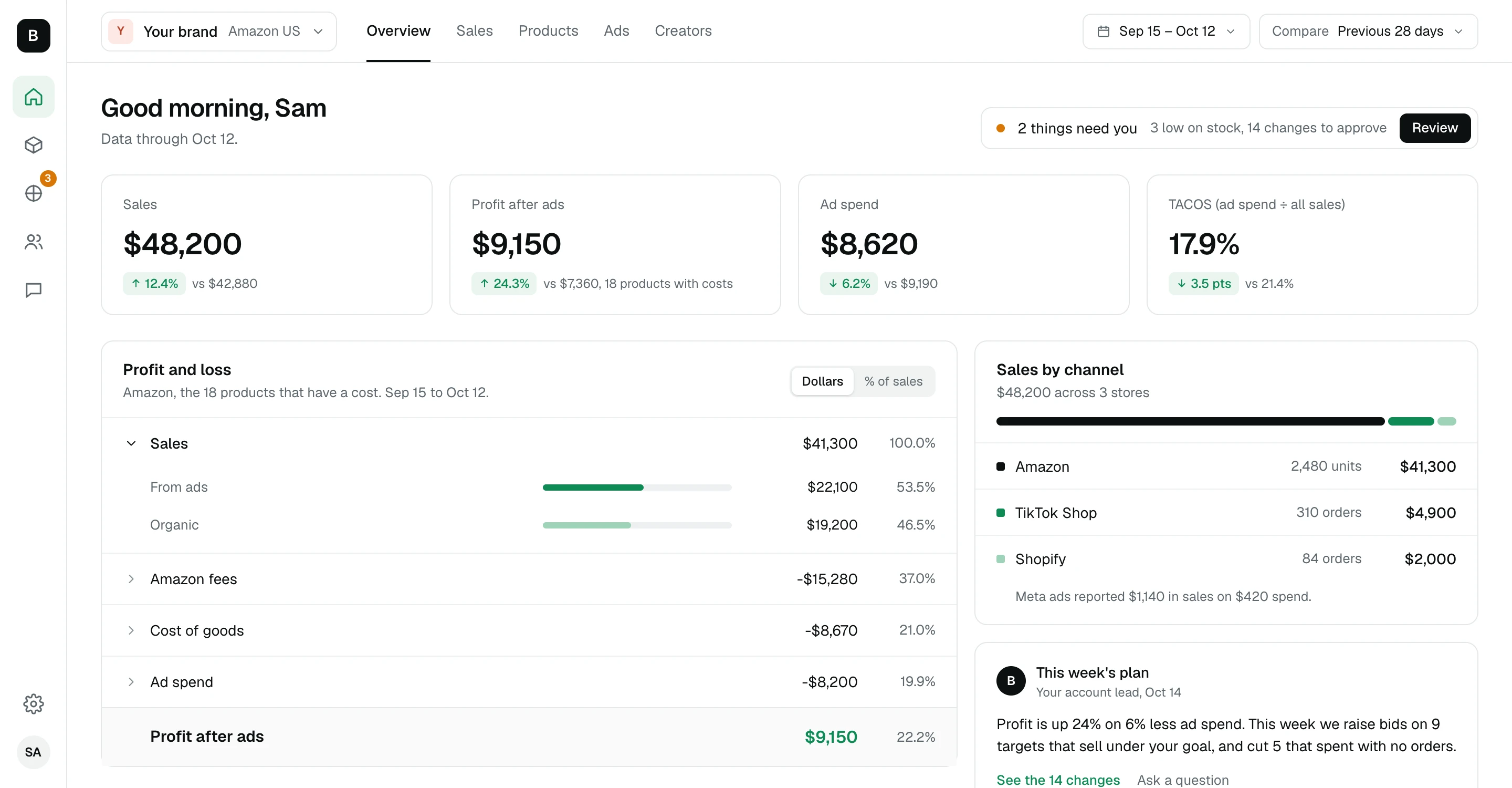Image resolution: width=1512 pixels, height=788 pixels.
Task: Click the -$15,280 Amazon fees value
Action: pyautogui.click(x=826, y=579)
